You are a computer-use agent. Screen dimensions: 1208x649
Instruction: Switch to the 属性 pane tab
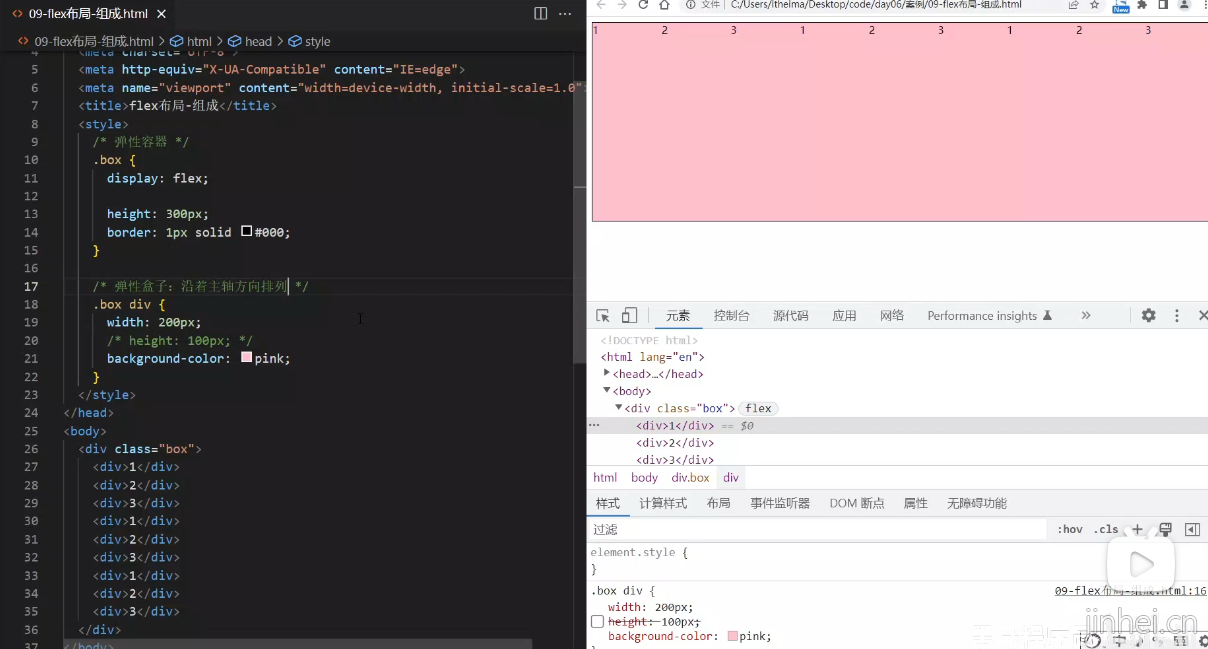[x=916, y=503]
